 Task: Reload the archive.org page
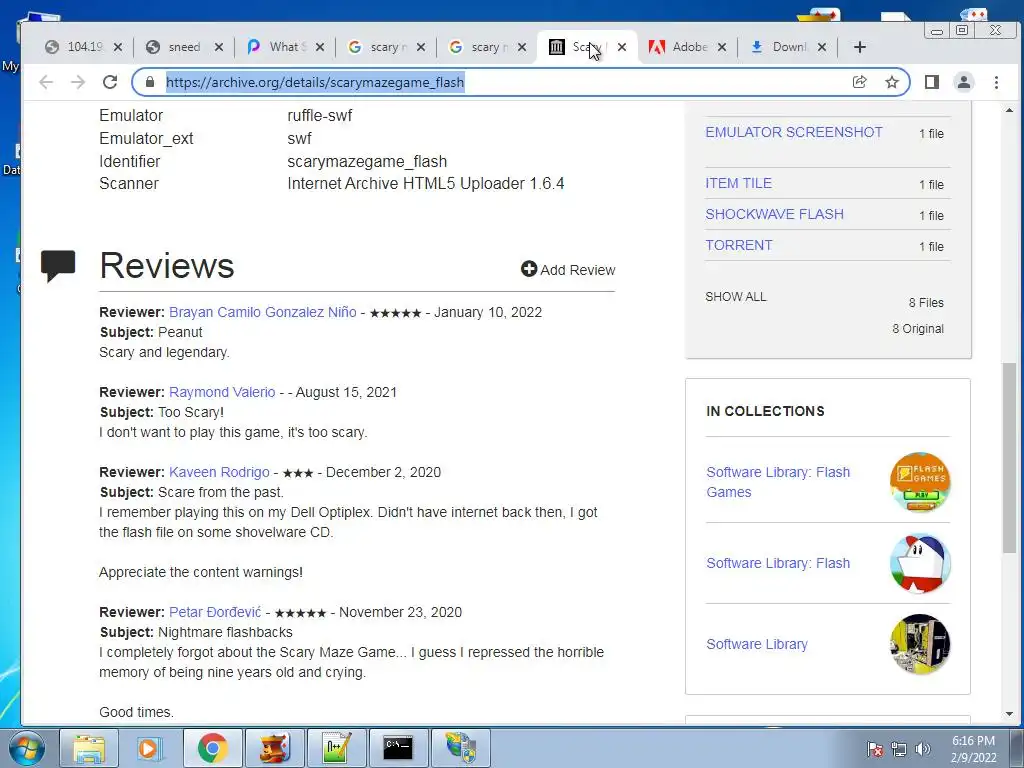tap(110, 82)
